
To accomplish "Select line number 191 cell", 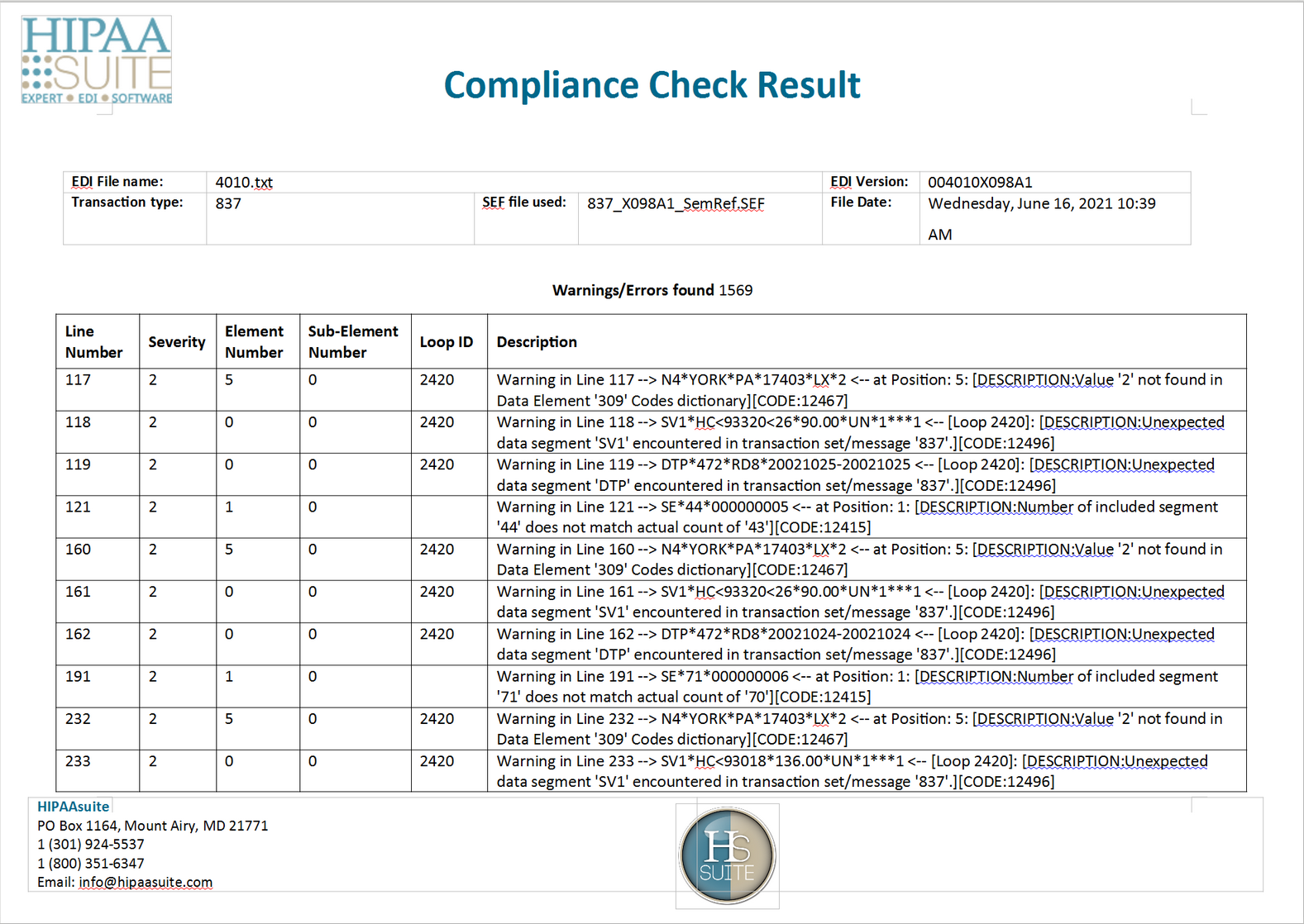I will pyautogui.click(x=79, y=676).
